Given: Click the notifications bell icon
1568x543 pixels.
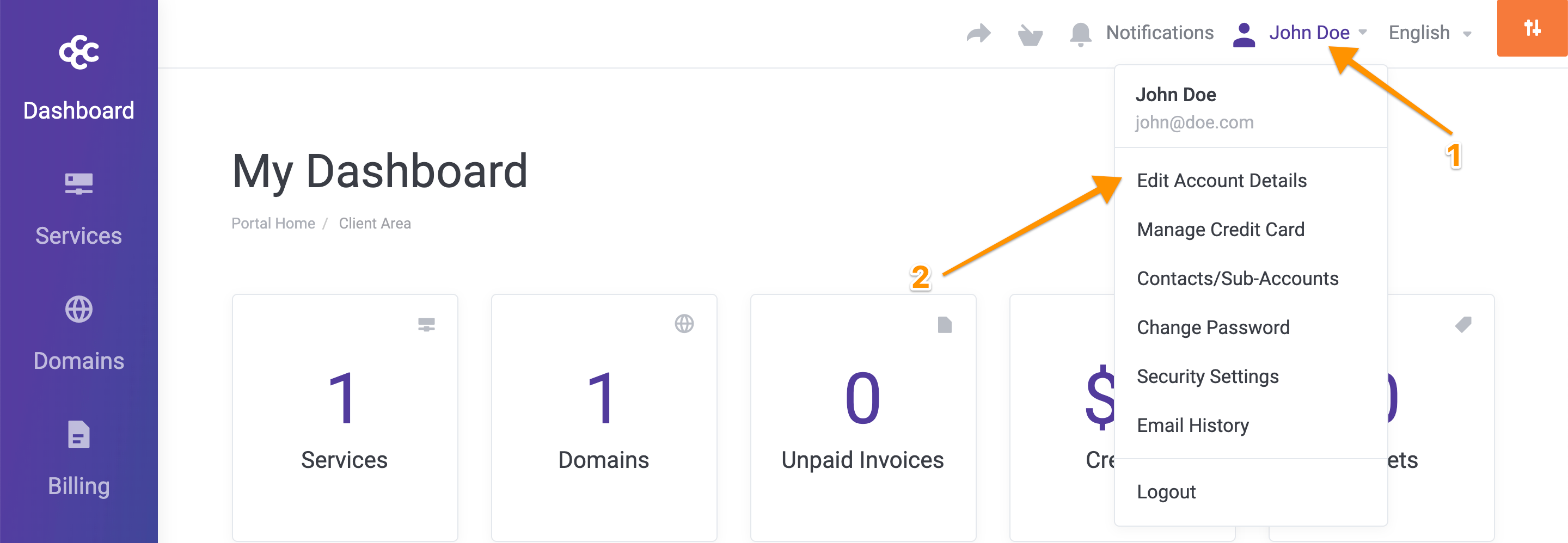Looking at the screenshot, I should (1080, 33).
